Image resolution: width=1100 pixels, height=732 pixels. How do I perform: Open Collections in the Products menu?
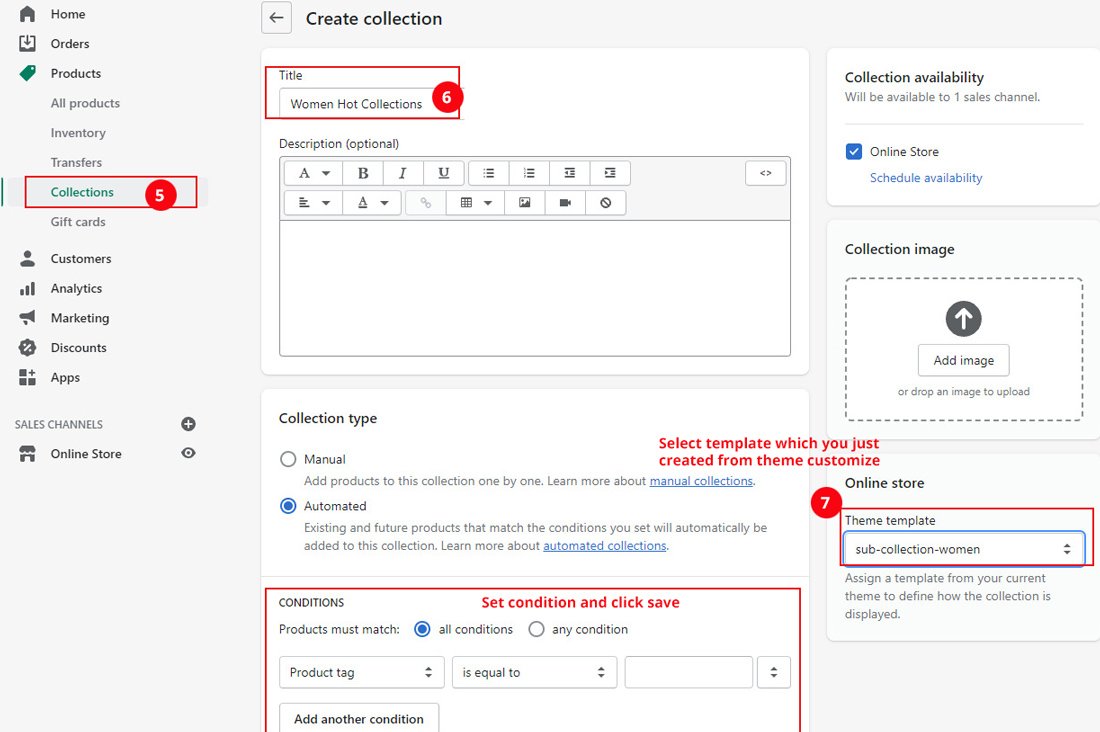[82, 192]
